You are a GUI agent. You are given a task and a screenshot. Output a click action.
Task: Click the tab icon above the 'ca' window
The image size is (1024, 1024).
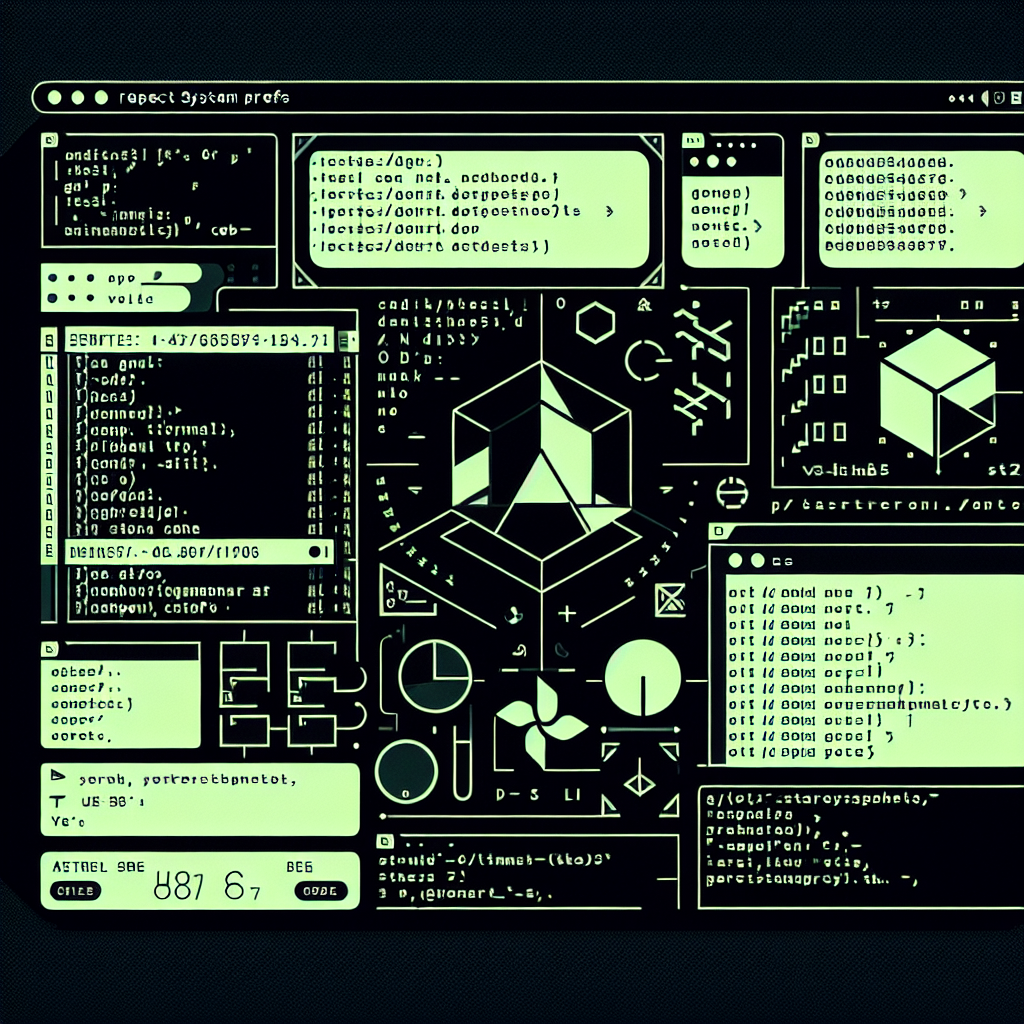pyautogui.click(x=718, y=531)
